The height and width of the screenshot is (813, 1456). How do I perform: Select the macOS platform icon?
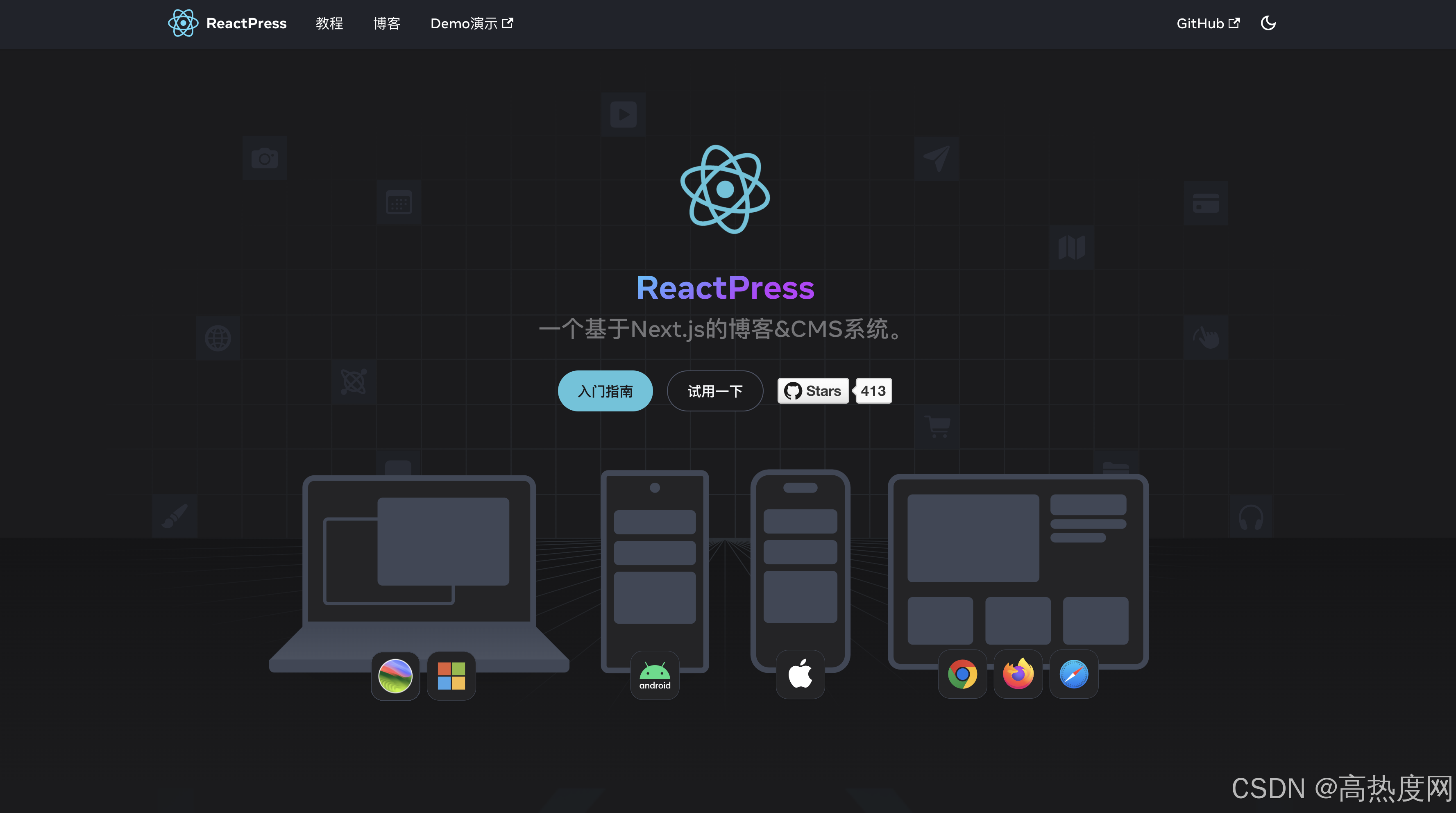[395, 676]
